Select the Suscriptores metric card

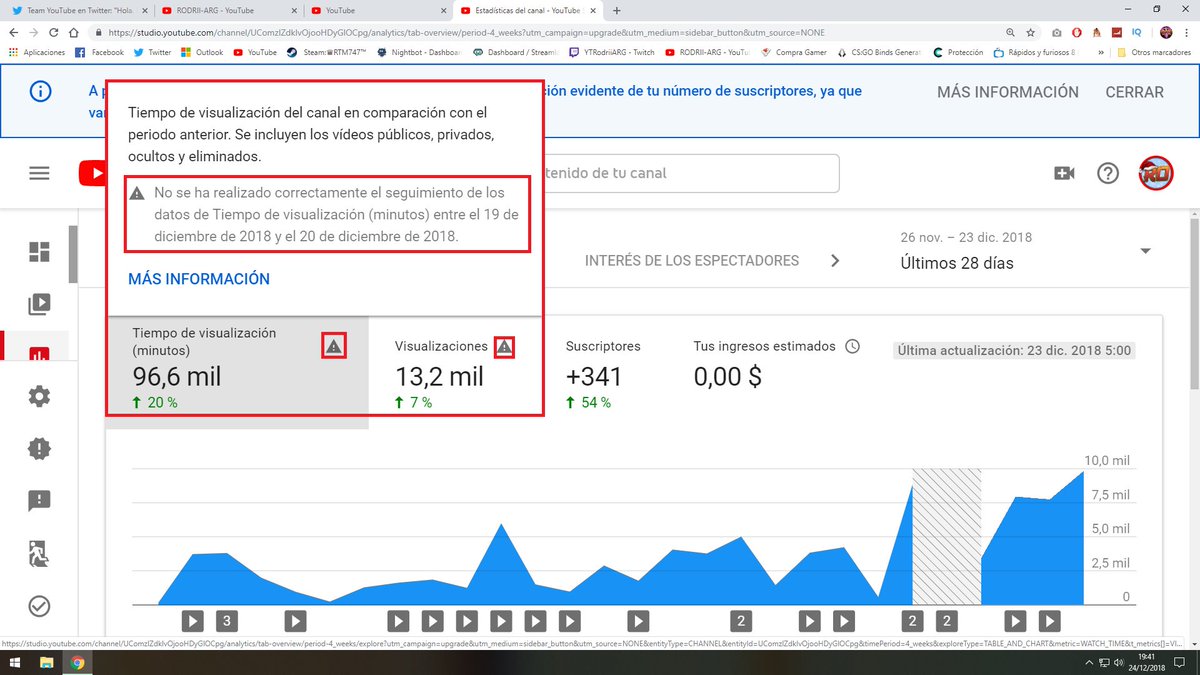[604, 373]
